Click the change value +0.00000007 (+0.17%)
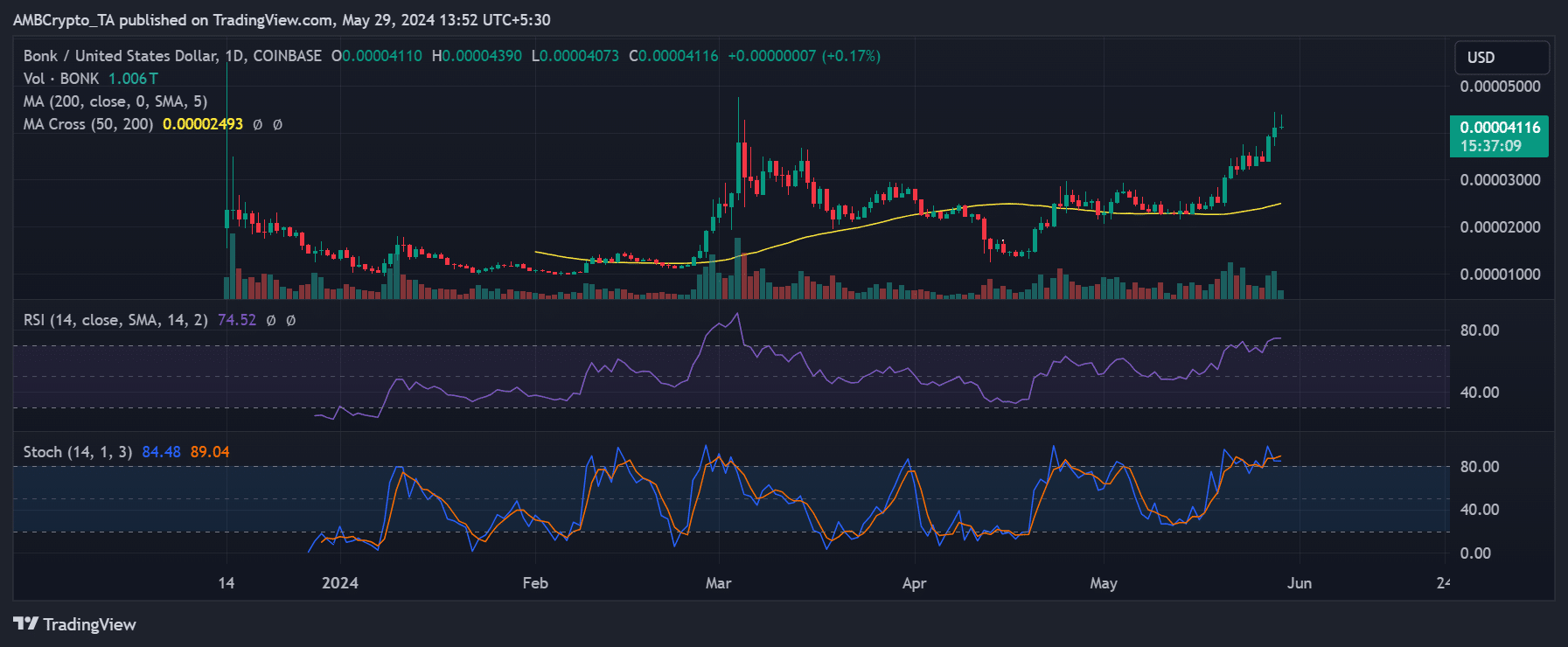 point(805,56)
